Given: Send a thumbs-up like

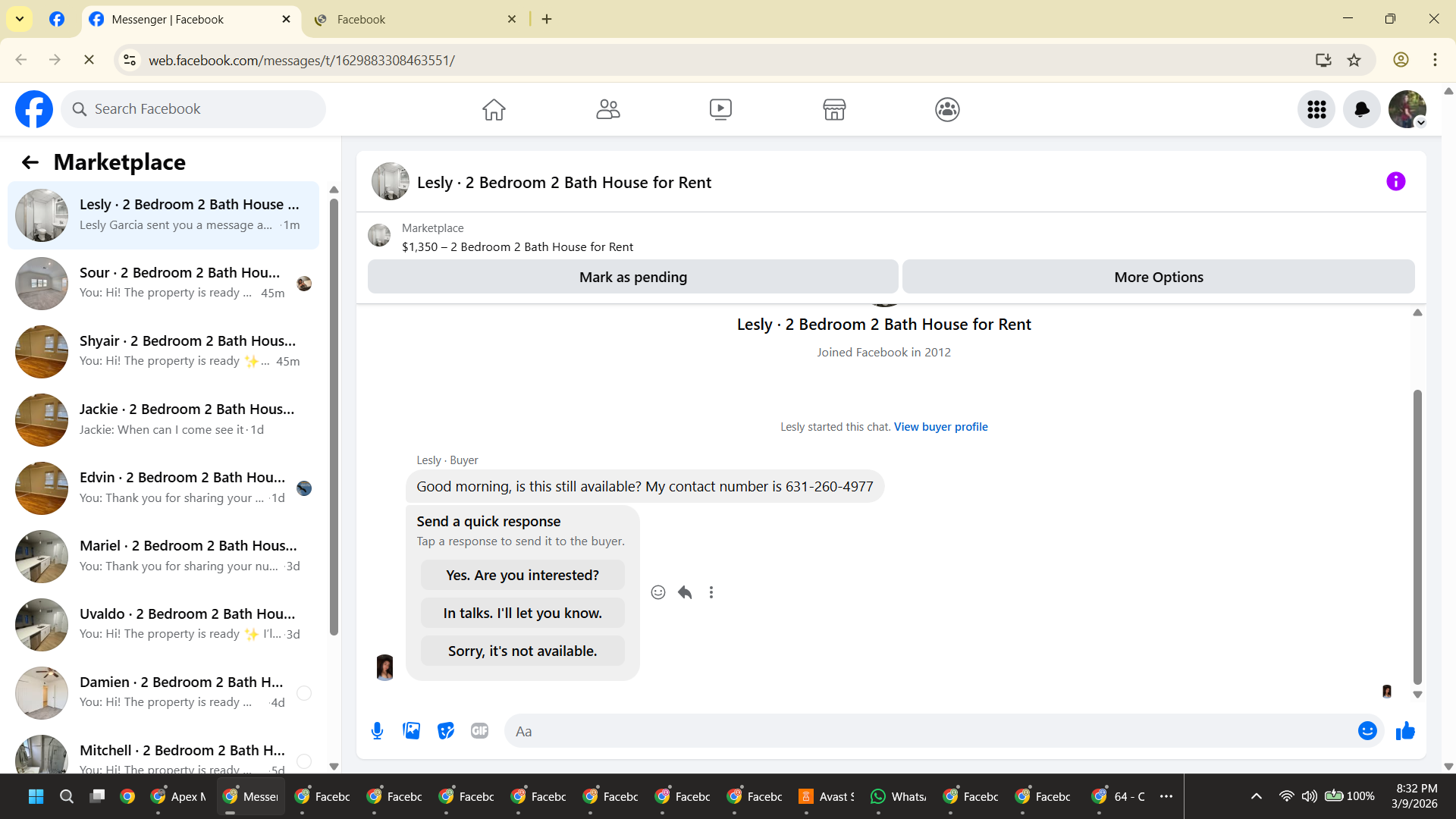Looking at the screenshot, I should click(x=1405, y=731).
